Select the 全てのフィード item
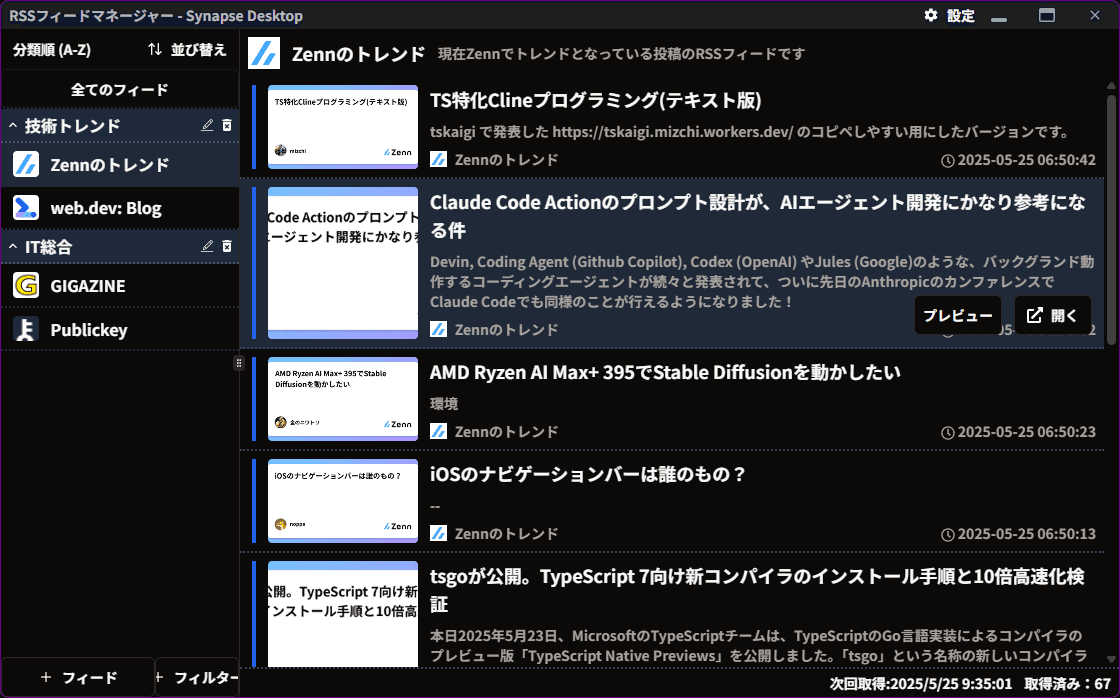Screen dimensions: 1120x698 [119, 90]
